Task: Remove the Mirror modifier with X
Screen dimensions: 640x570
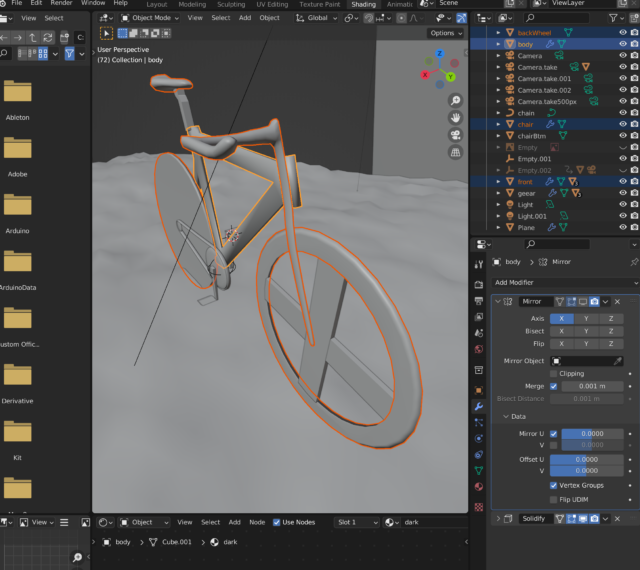Action: coord(618,301)
